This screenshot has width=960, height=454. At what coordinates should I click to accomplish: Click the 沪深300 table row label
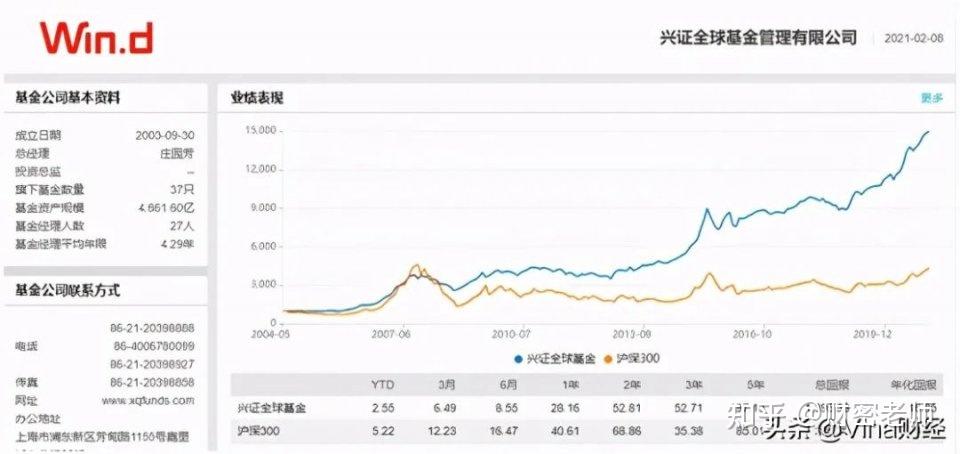point(258,431)
